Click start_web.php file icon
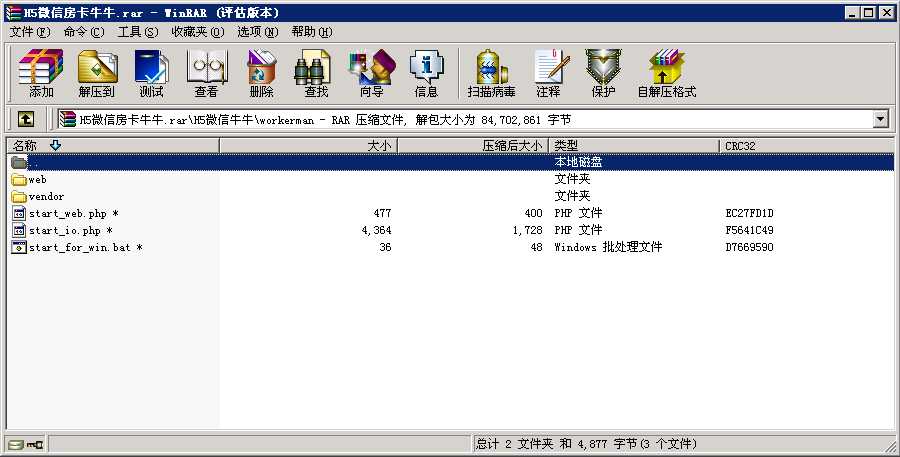 click(19, 214)
